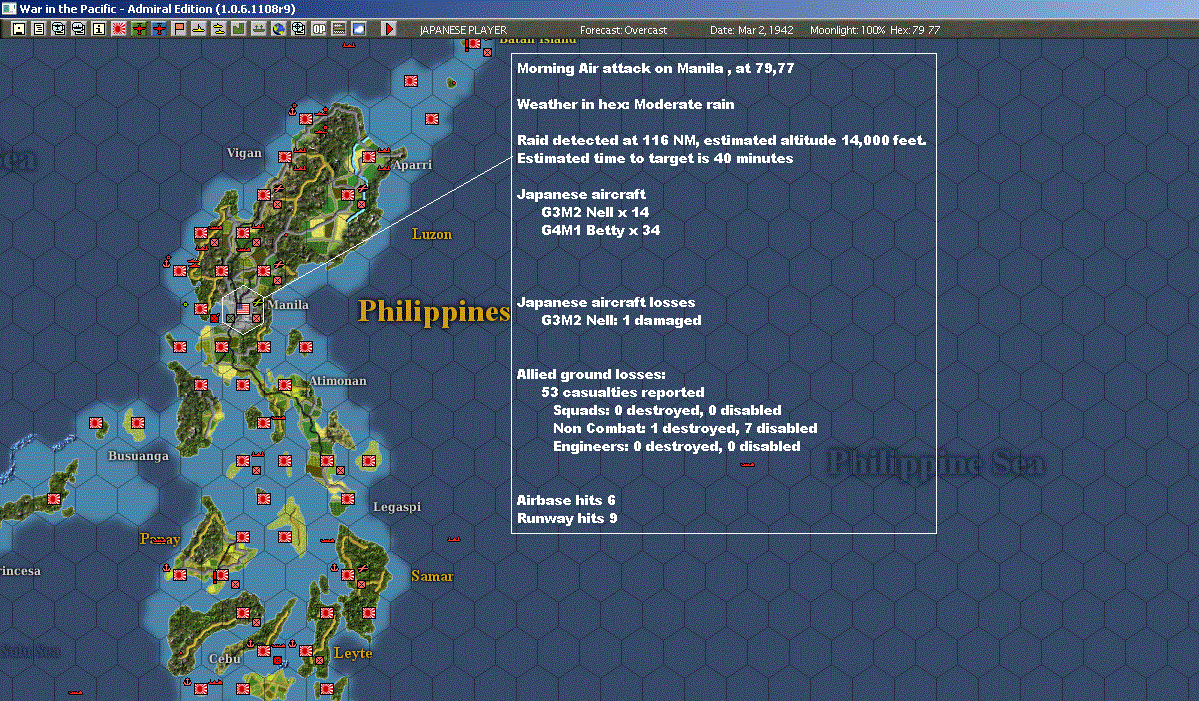Image resolution: width=1199 pixels, height=701 pixels.
Task: Click the crosshair target toolbar icon
Action: click(x=298, y=29)
